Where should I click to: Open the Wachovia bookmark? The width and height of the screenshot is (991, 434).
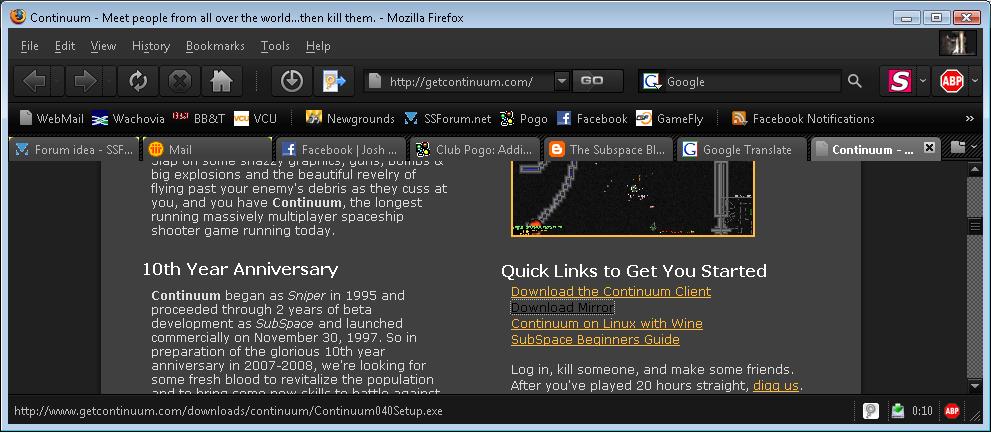[x=128, y=119]
